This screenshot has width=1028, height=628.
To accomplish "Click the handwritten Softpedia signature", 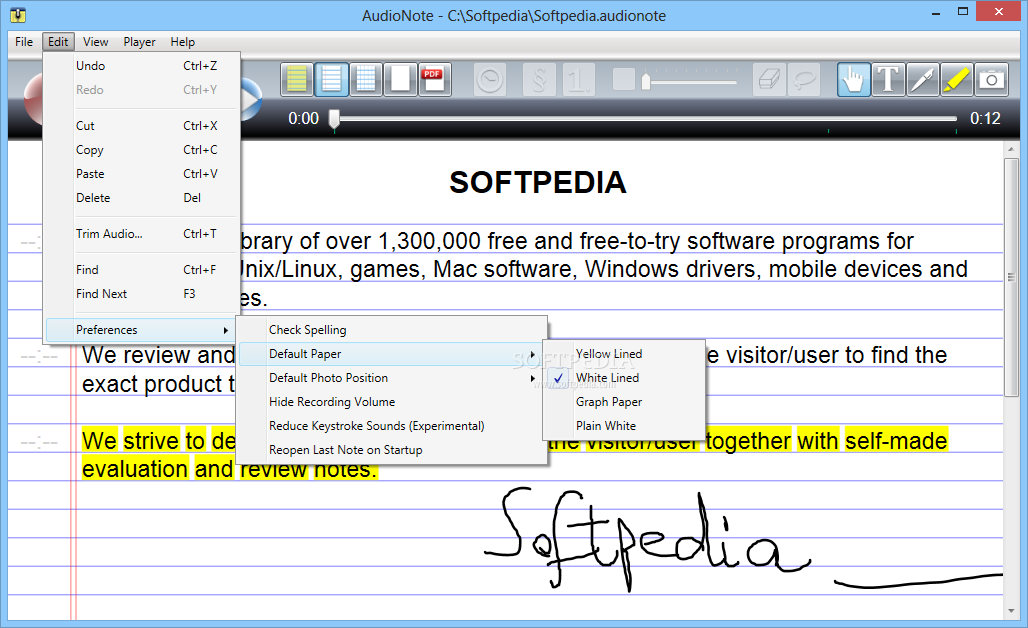I will [646, 540].
